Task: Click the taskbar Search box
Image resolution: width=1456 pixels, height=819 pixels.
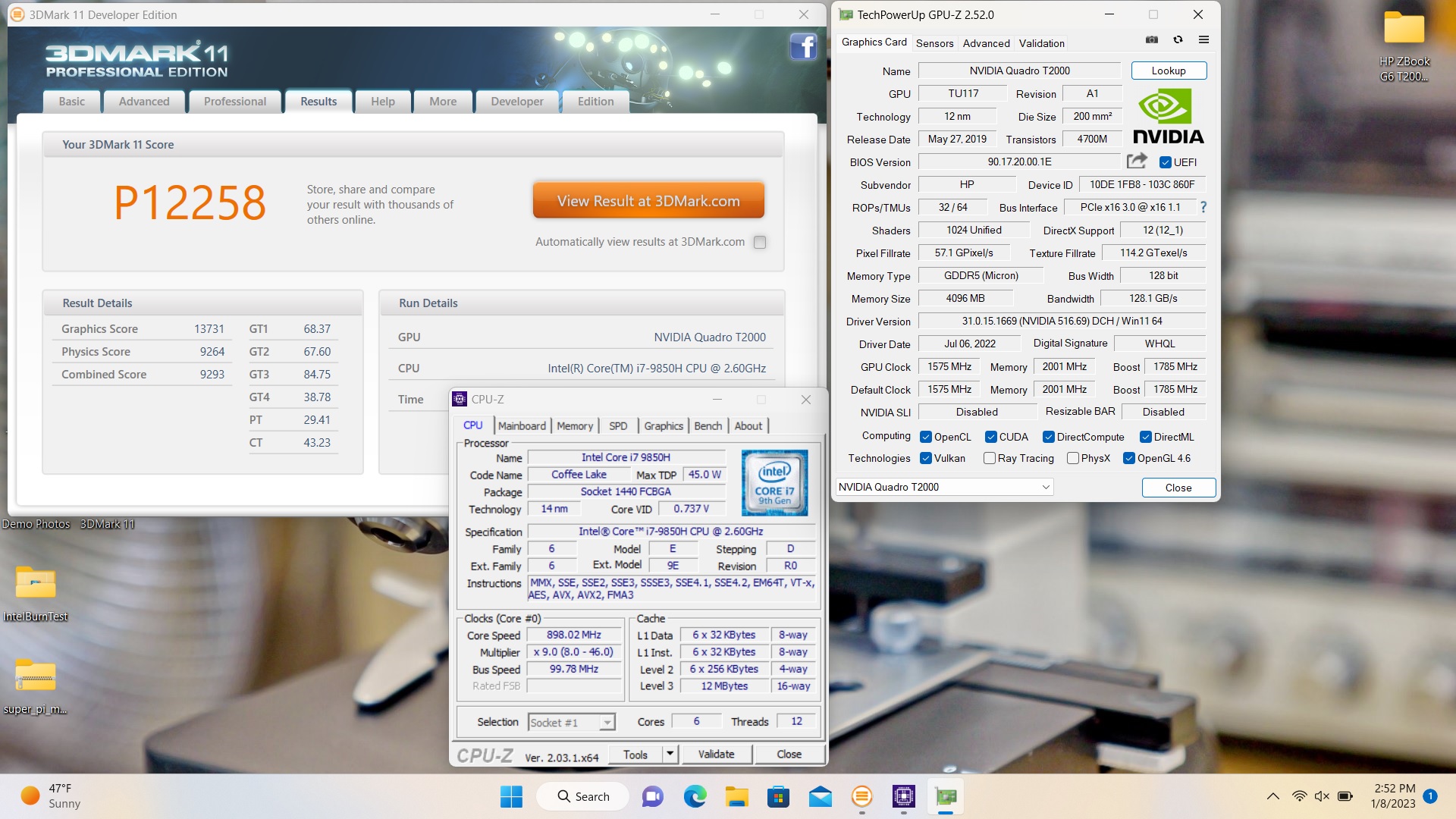Action: coord(582,796)
